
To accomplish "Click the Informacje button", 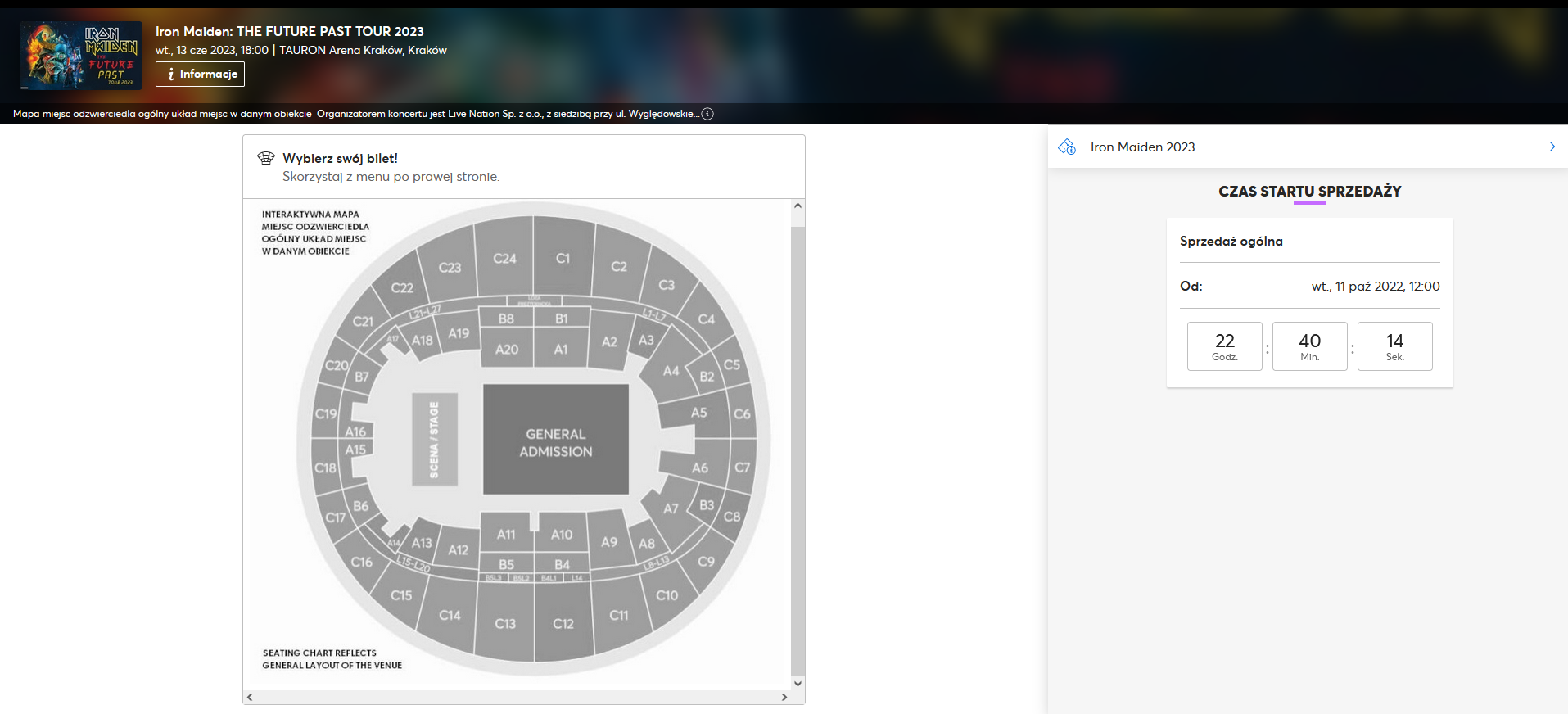I will click(x=200, y=74).
